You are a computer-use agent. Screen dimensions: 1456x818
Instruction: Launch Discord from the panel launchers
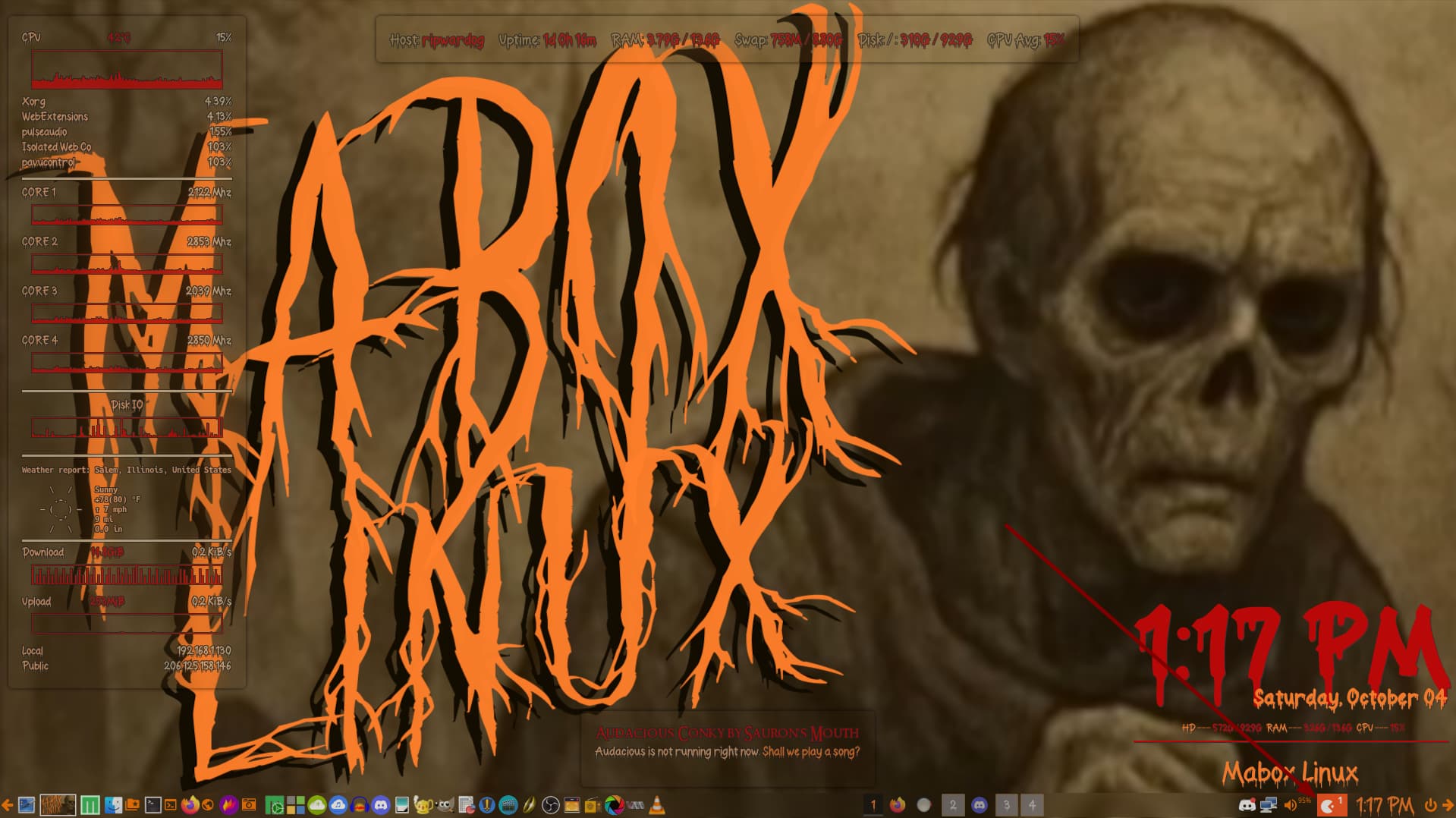point(381,805)
